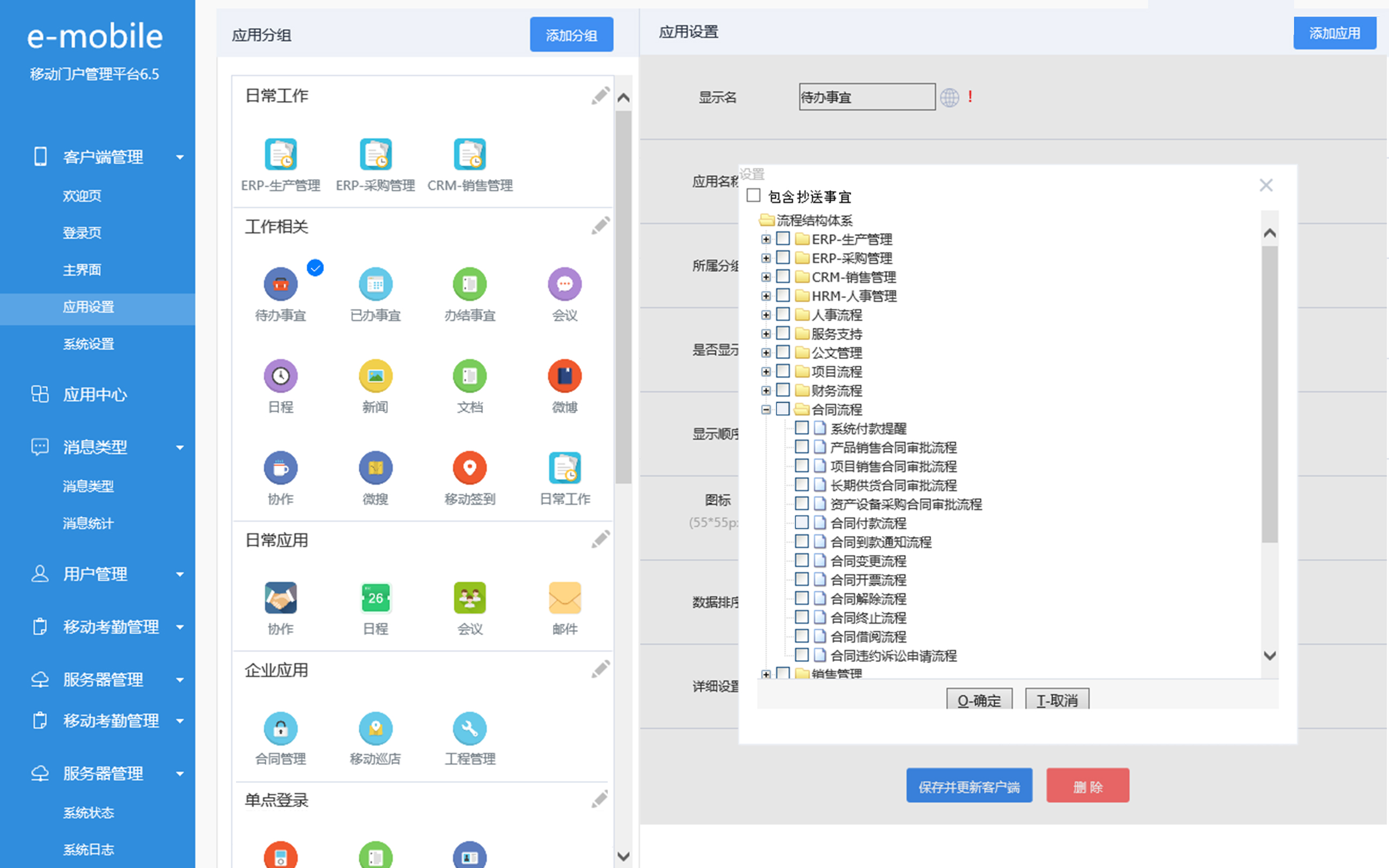Collapse the 合同流程 tree node

point(766,409)
